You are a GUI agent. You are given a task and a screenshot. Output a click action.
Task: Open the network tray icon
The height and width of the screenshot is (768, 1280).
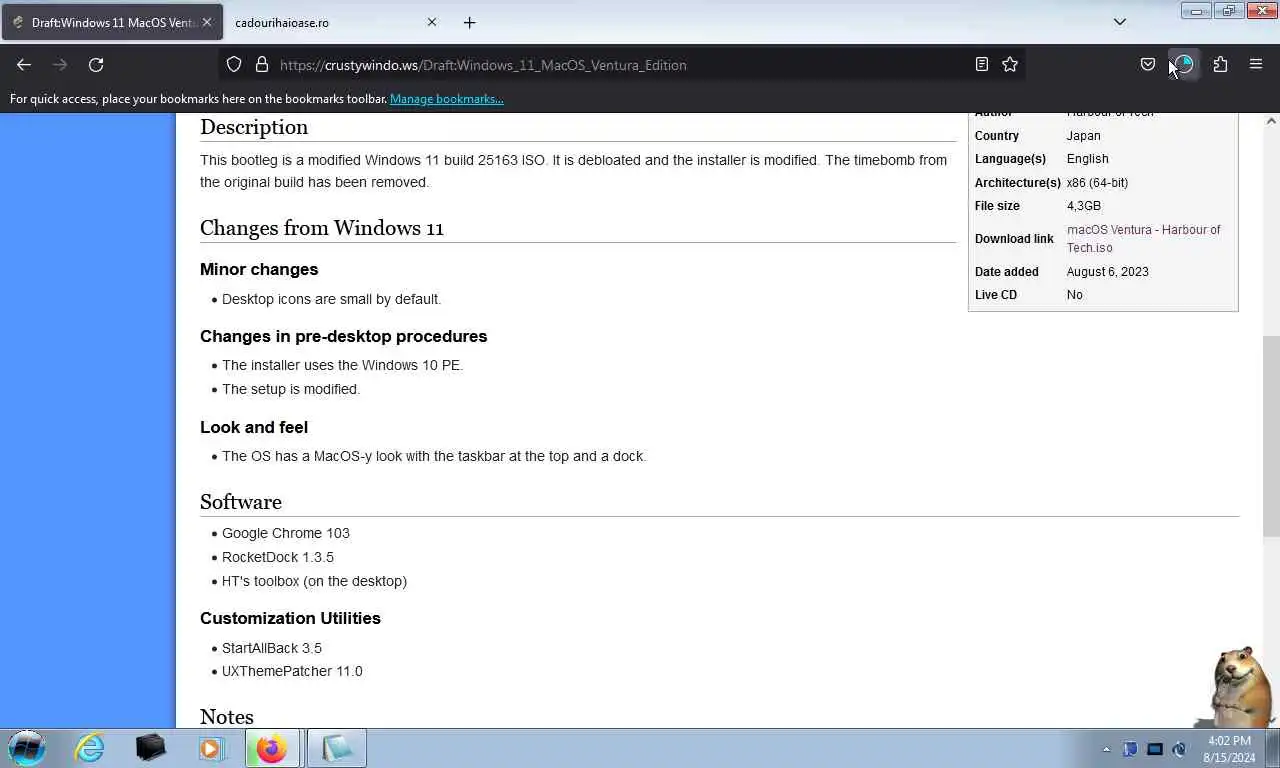[1155, 749]
